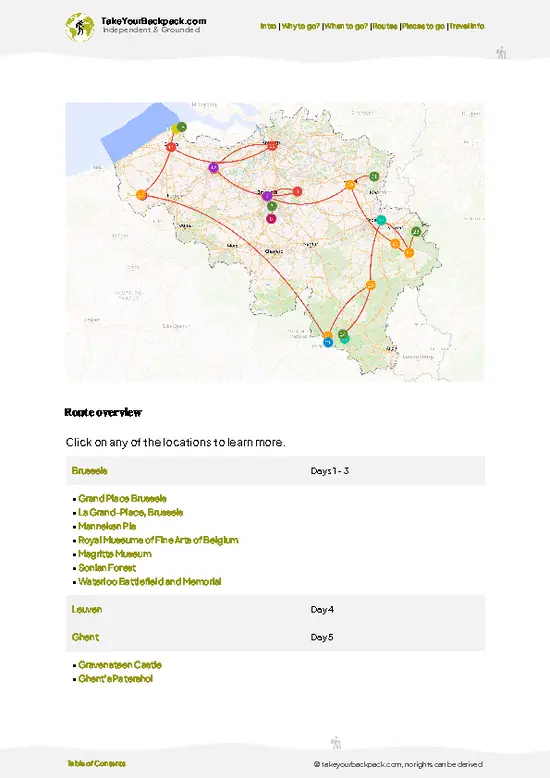The width and height of the screenshot is (550, 778).
Task: Click the green marker near the eastern border
Action: tap(416, 232)
